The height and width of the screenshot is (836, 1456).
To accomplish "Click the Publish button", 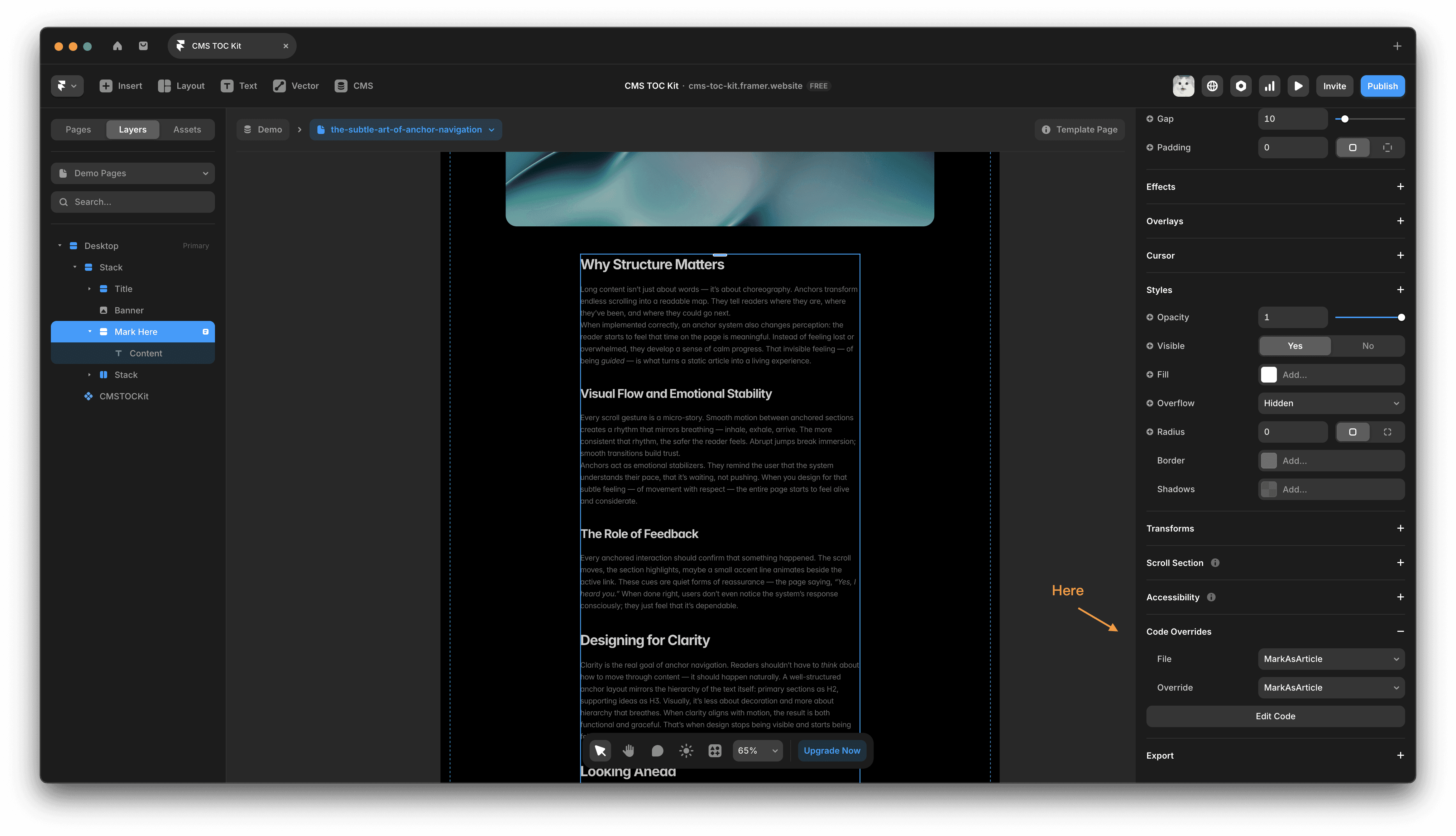I will tap(1382, 86).
